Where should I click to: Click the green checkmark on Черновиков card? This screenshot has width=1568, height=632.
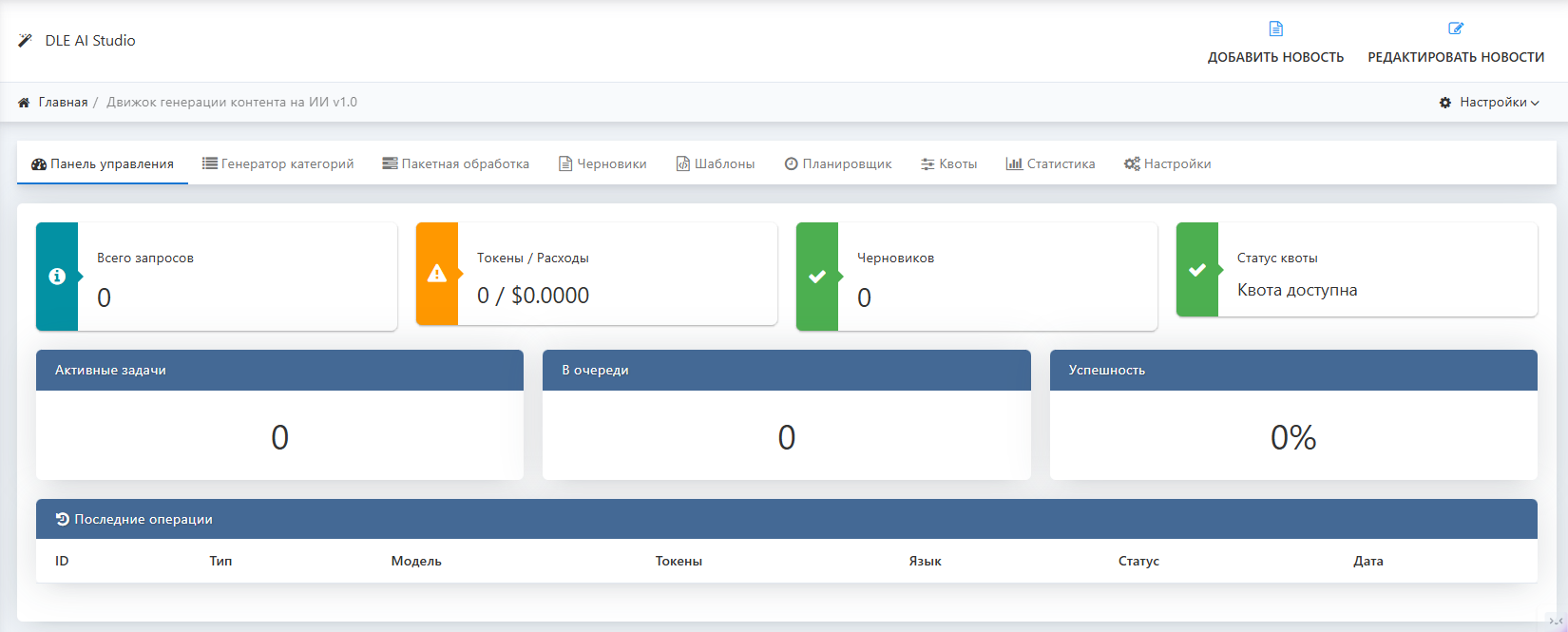817,277
